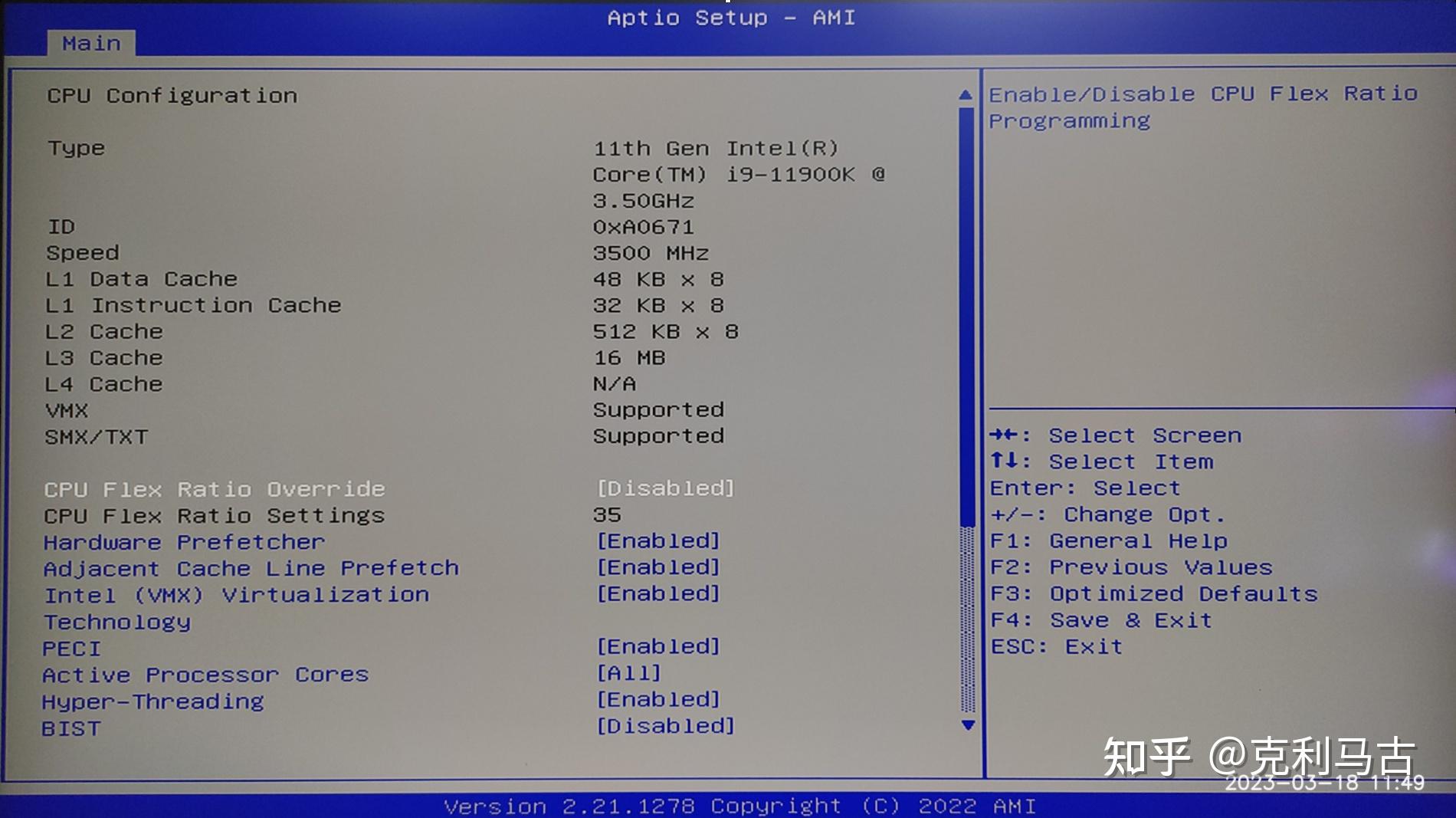Click F4: Save & Exit hint

coord(1101,620)
